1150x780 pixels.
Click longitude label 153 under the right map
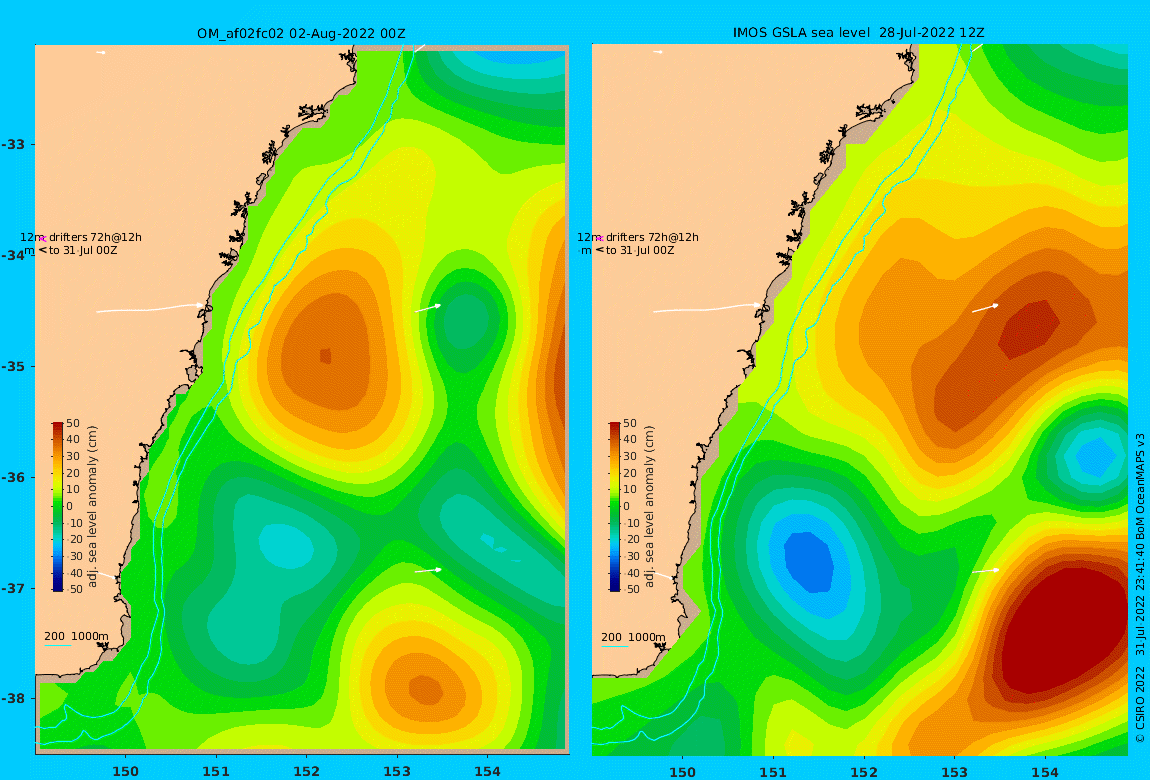click(954, 772)
